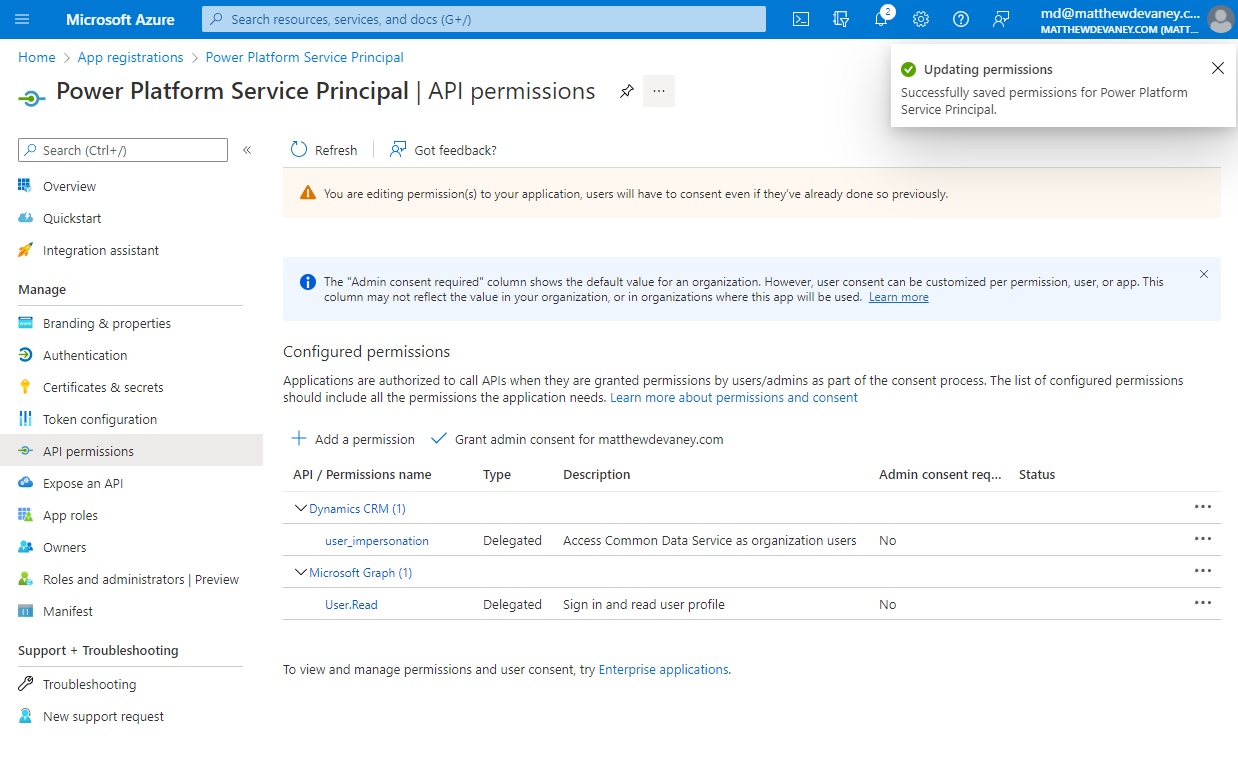Send feedback using the smiley icon
The width and height of the screenshot is (1238, 765).
point(1000,18)
